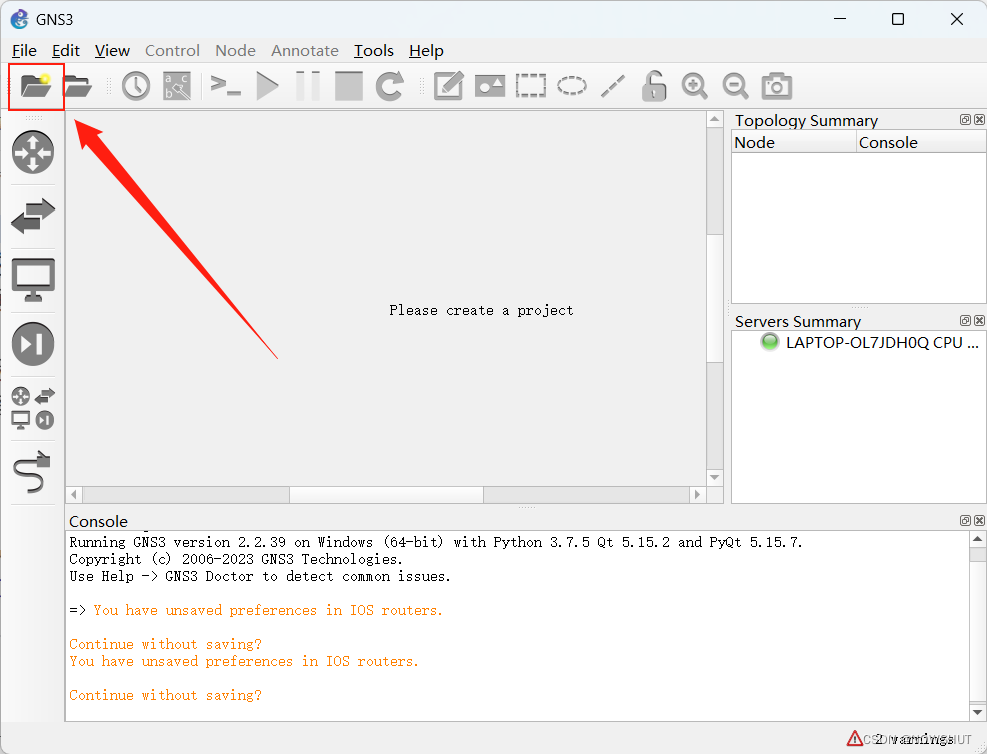Open the Annotate menu

pyautogui.click(x=305, y=50)
